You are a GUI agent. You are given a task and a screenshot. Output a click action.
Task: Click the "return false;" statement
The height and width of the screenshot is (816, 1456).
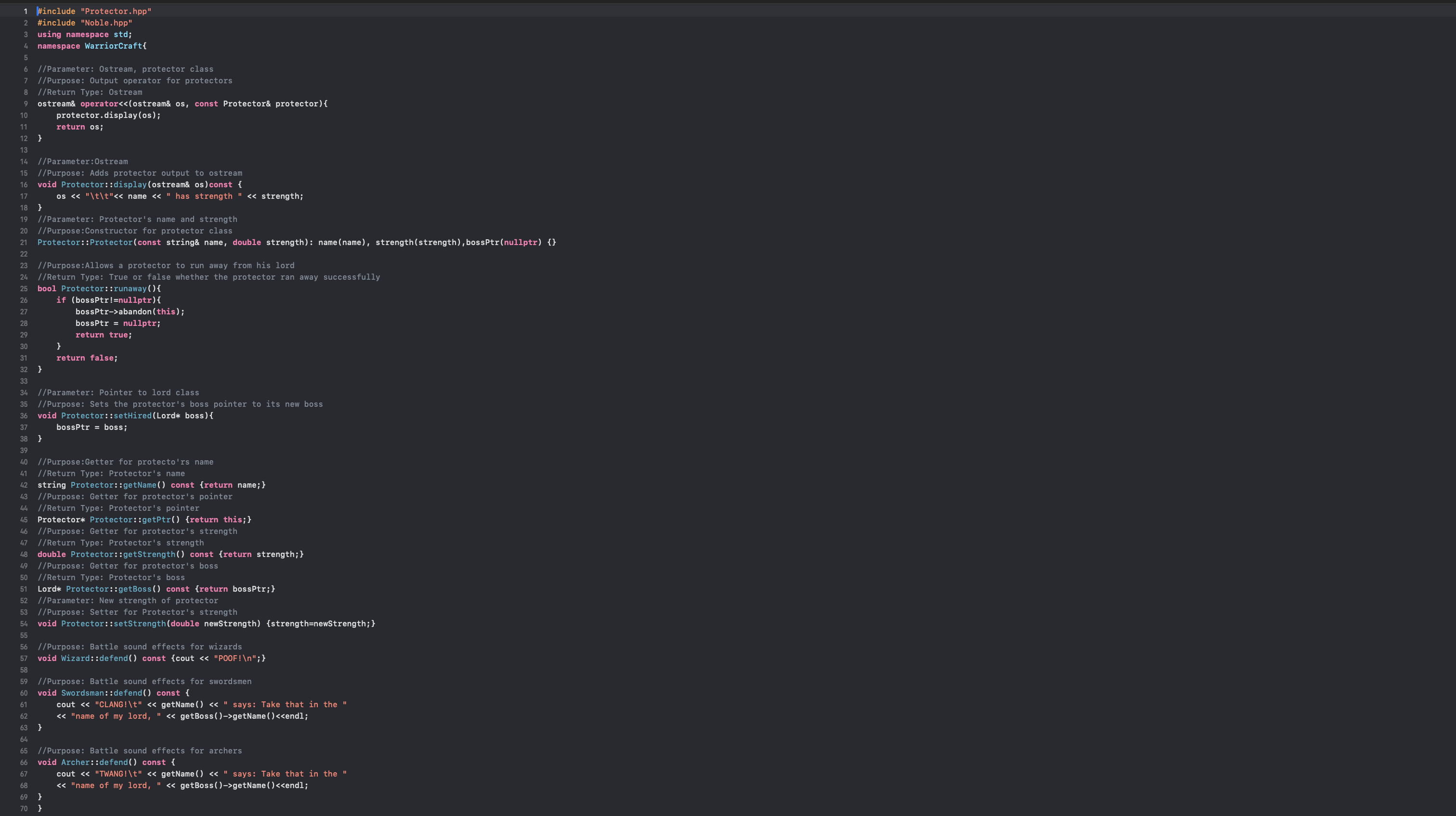tap(87, 358)
